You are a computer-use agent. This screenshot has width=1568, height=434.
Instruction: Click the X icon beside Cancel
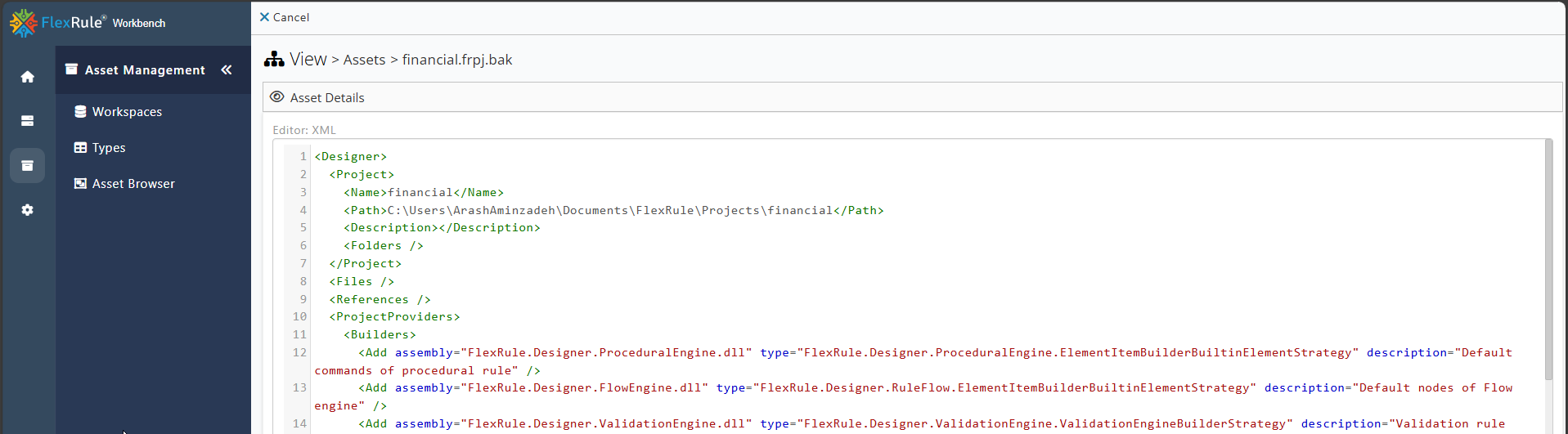[x=264, y=17]
